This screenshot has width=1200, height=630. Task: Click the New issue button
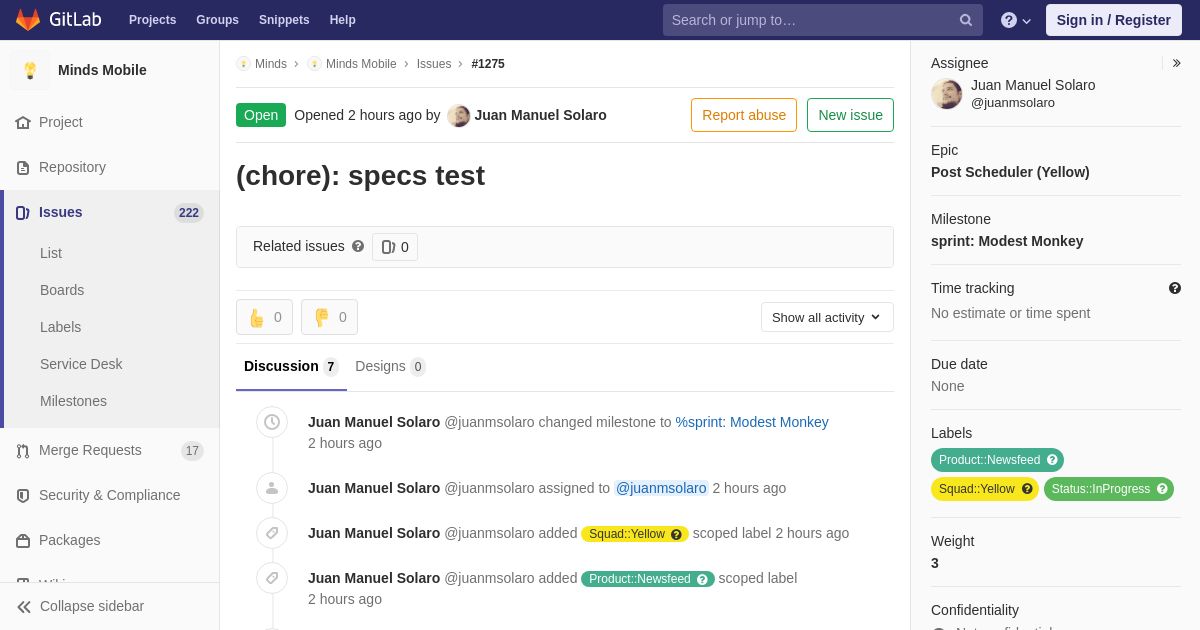pos(850,115)
